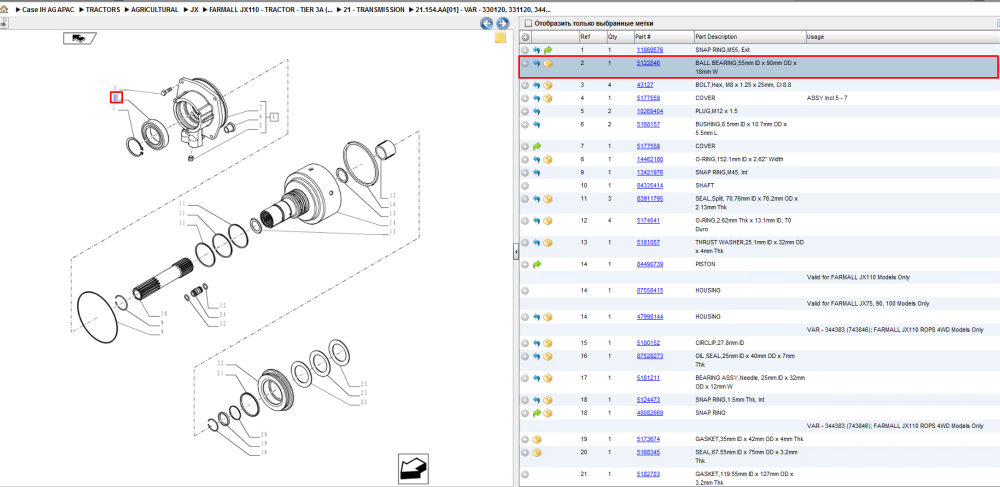This screenshot has width=1000, height=487.
Task: Select the 'SHAFT' description text
Action: (703, 185)
